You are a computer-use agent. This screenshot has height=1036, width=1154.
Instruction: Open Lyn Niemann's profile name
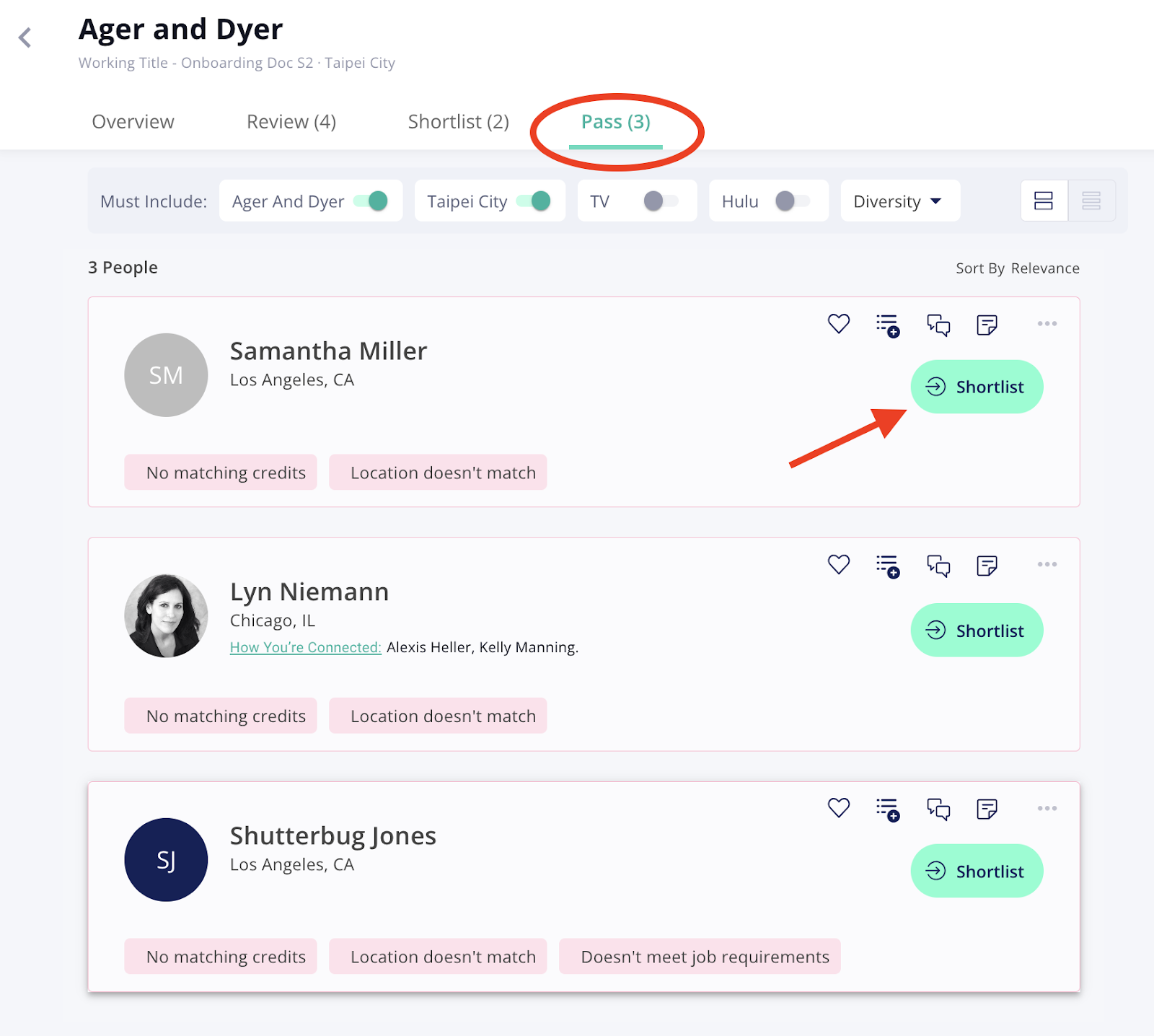tap(309, 592)
